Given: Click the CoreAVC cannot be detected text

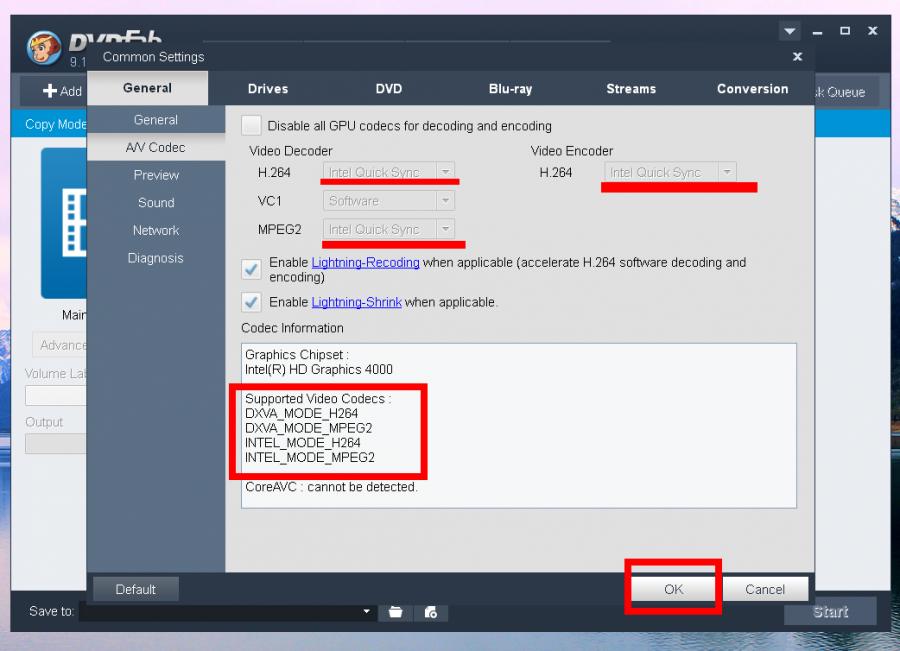Looking at the screenshot, I should click(x=331, y=487).
